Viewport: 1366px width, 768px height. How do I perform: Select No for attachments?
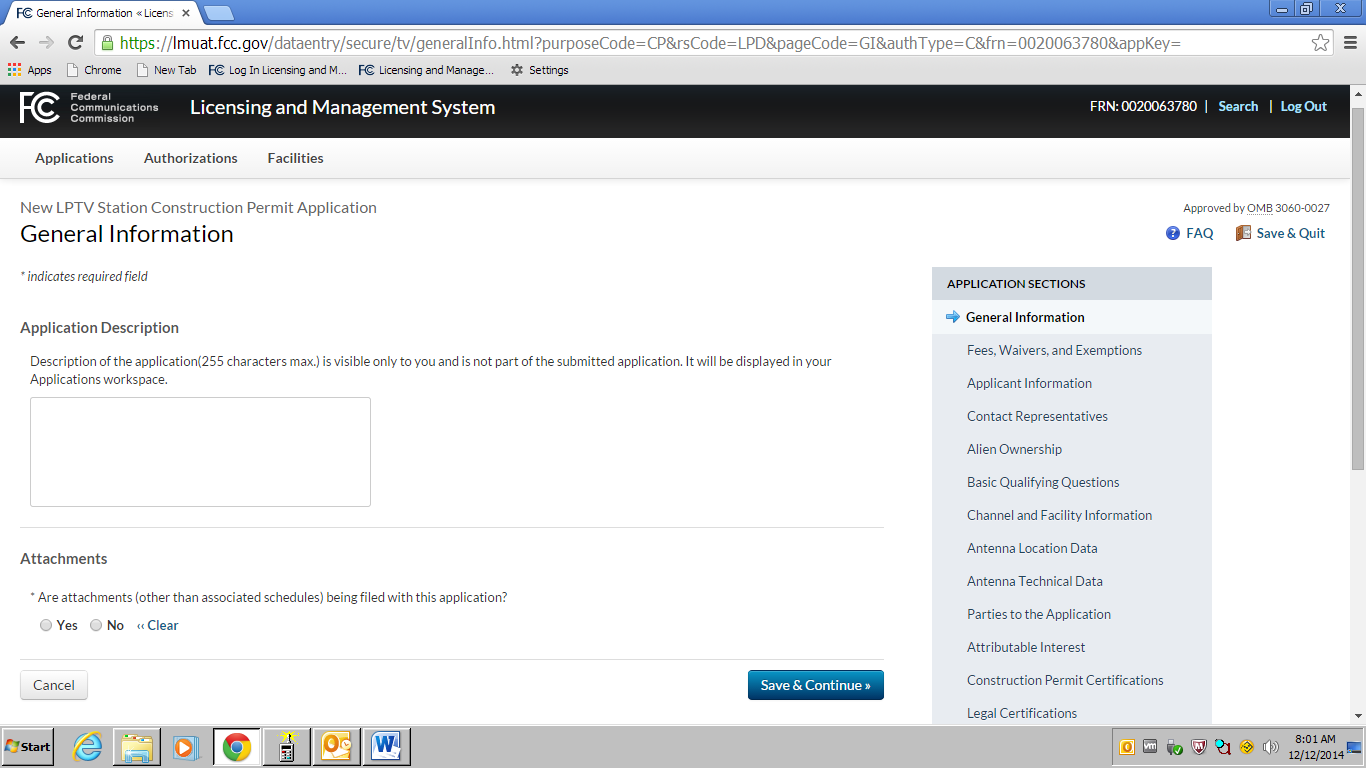pyautogui.click(x=96, y=625)
